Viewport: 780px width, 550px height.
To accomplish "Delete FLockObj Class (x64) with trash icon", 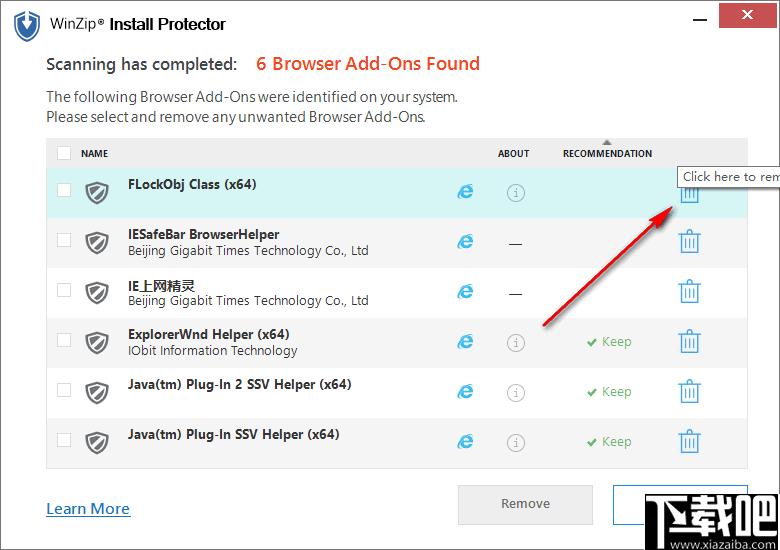I will click(x=689, y=194).
